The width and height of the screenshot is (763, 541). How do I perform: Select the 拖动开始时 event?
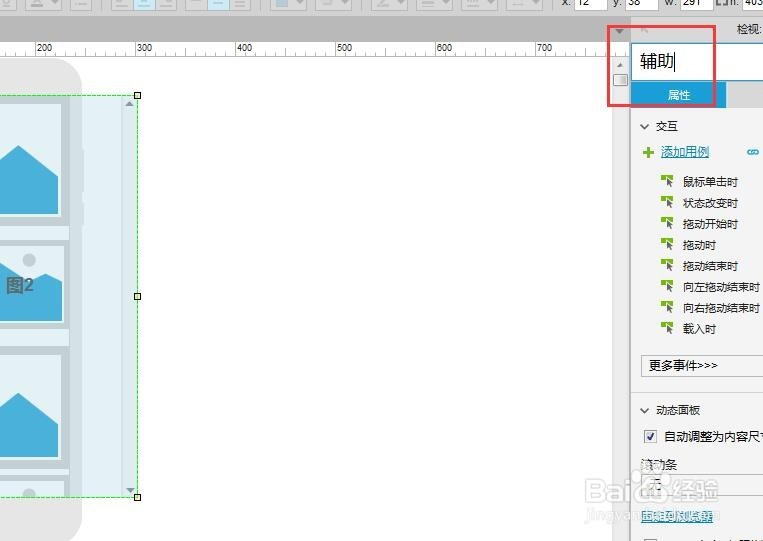(x=710, y=224)
